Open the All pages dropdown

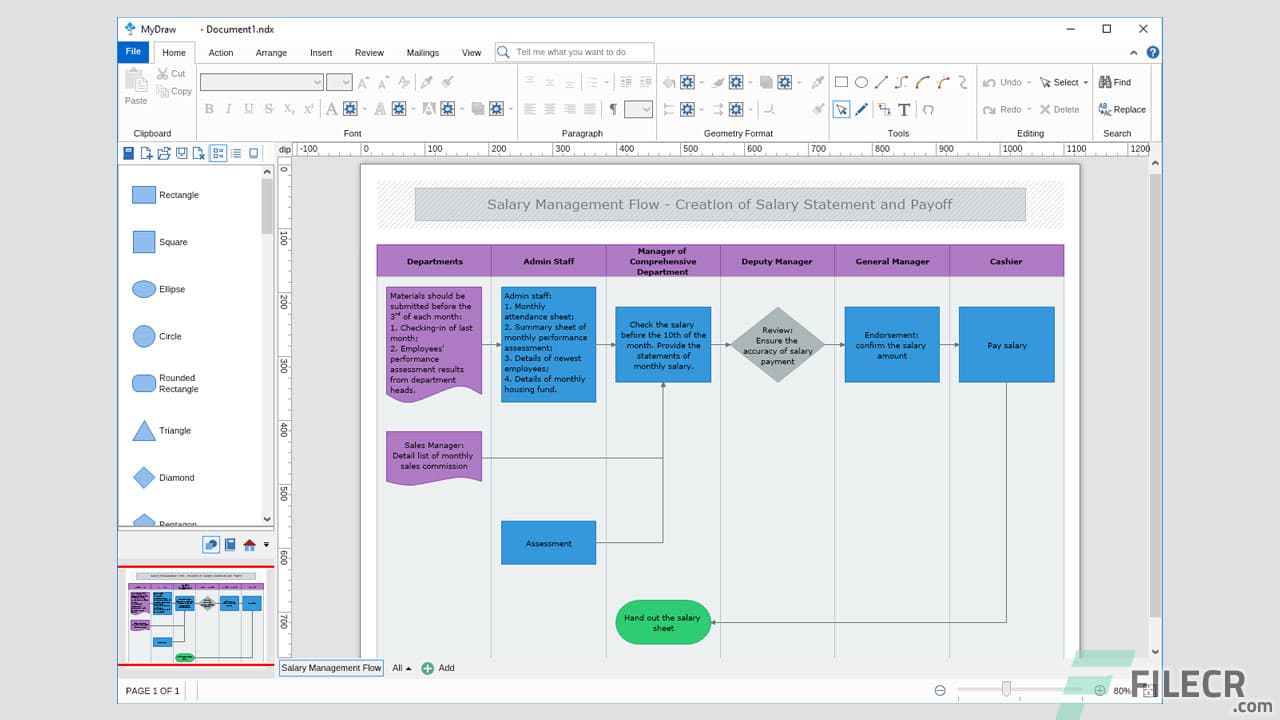click(x=402, y=668)
